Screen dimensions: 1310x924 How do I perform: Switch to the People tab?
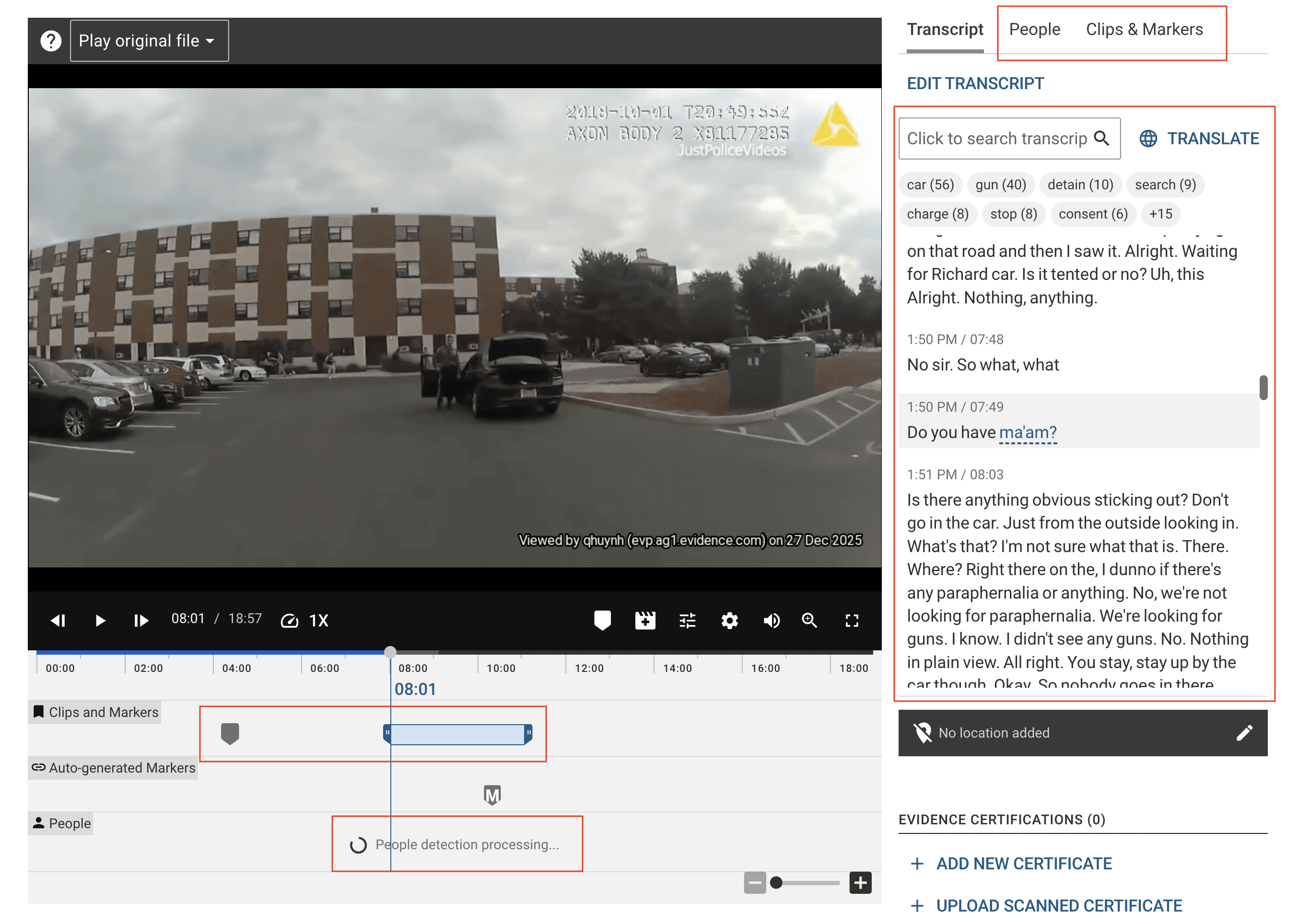coord(1034,29)
